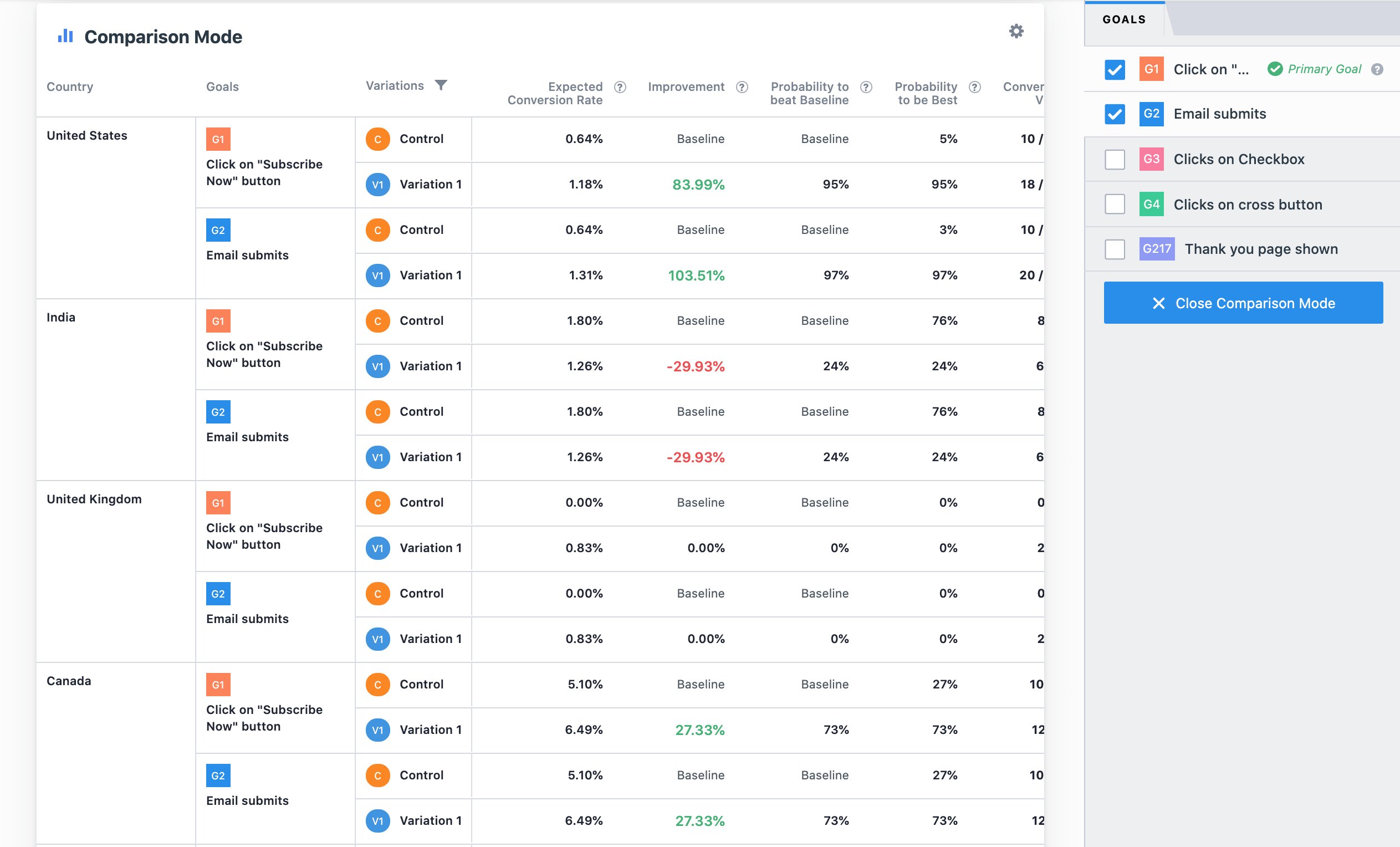Click the Probability to be Best header
The image size is (1400, 847).
point(926,93)
